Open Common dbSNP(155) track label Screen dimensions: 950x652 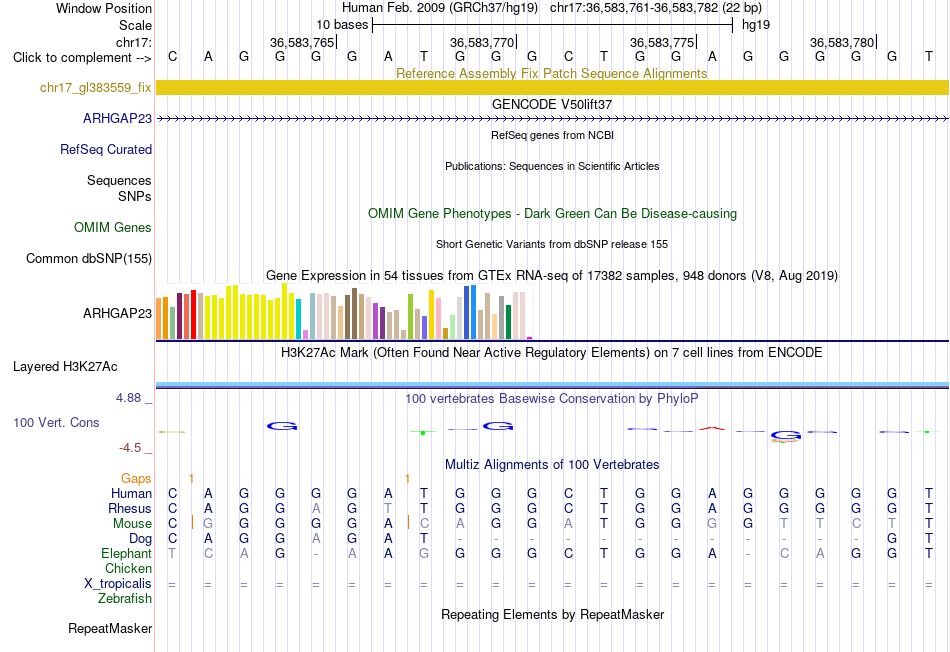click(89, 258)
